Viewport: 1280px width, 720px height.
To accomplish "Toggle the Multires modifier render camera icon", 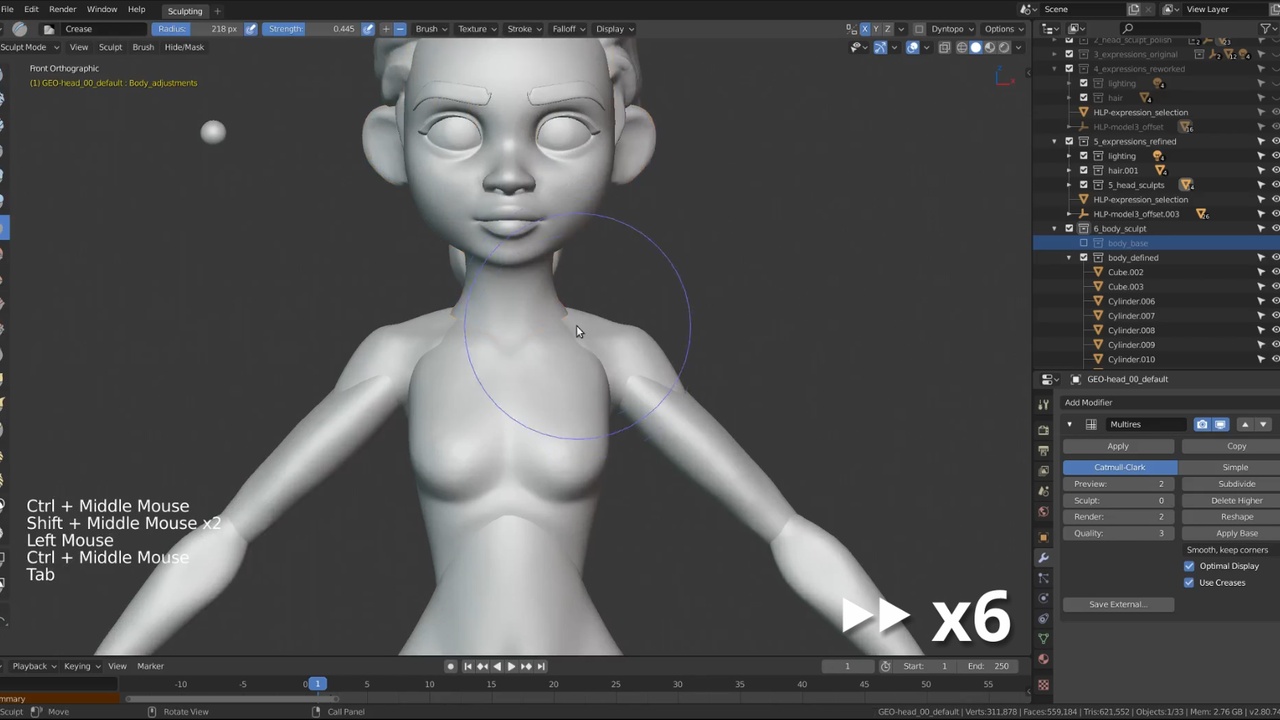I will [1202, 424].
